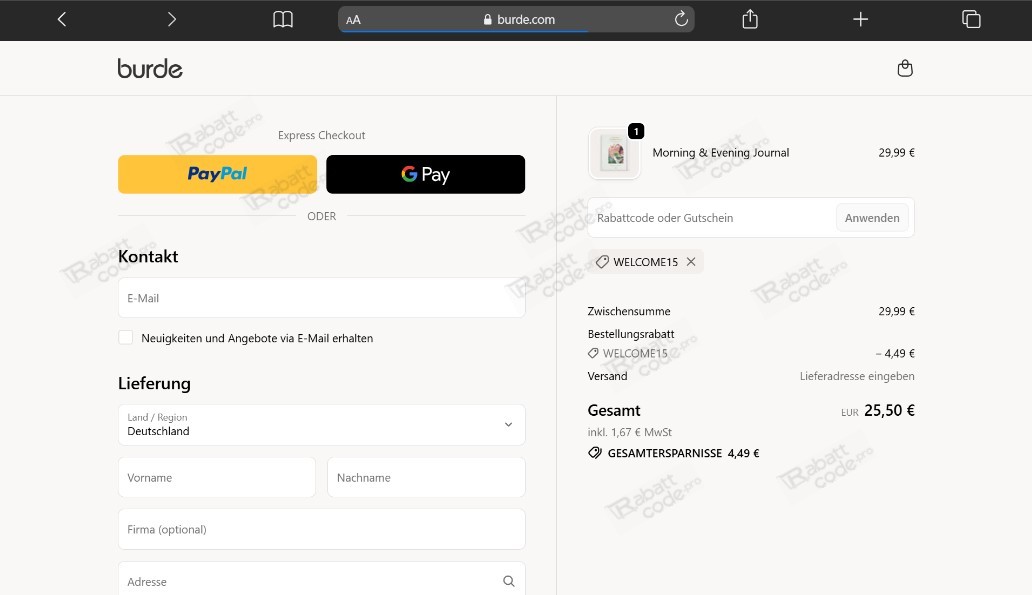This screenshot has height=595, width=1032.
Task: Click the Vorname field
Action: pyautogui.click(x=217, y=478)
